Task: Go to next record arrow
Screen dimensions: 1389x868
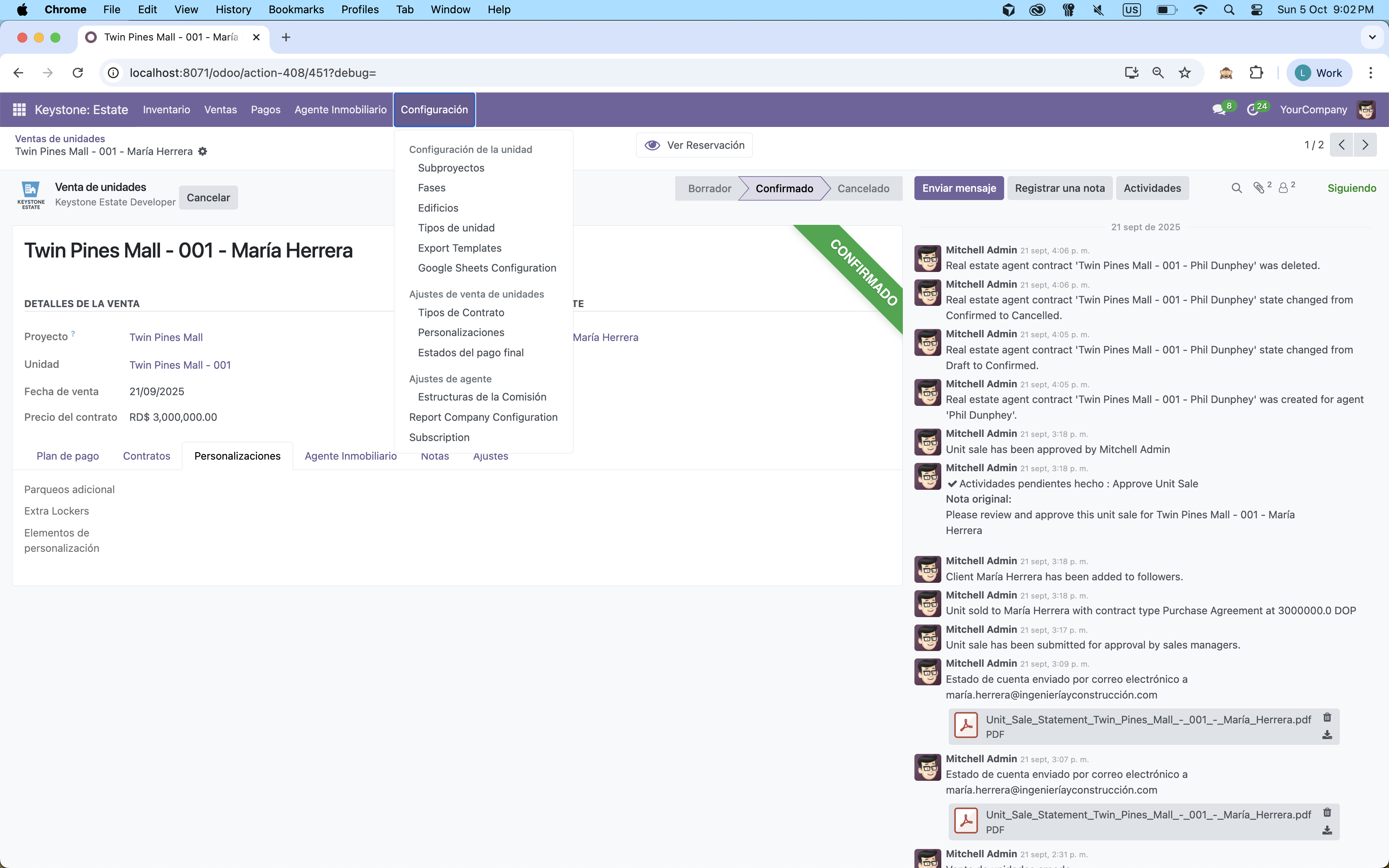Action: point(1365,145)
